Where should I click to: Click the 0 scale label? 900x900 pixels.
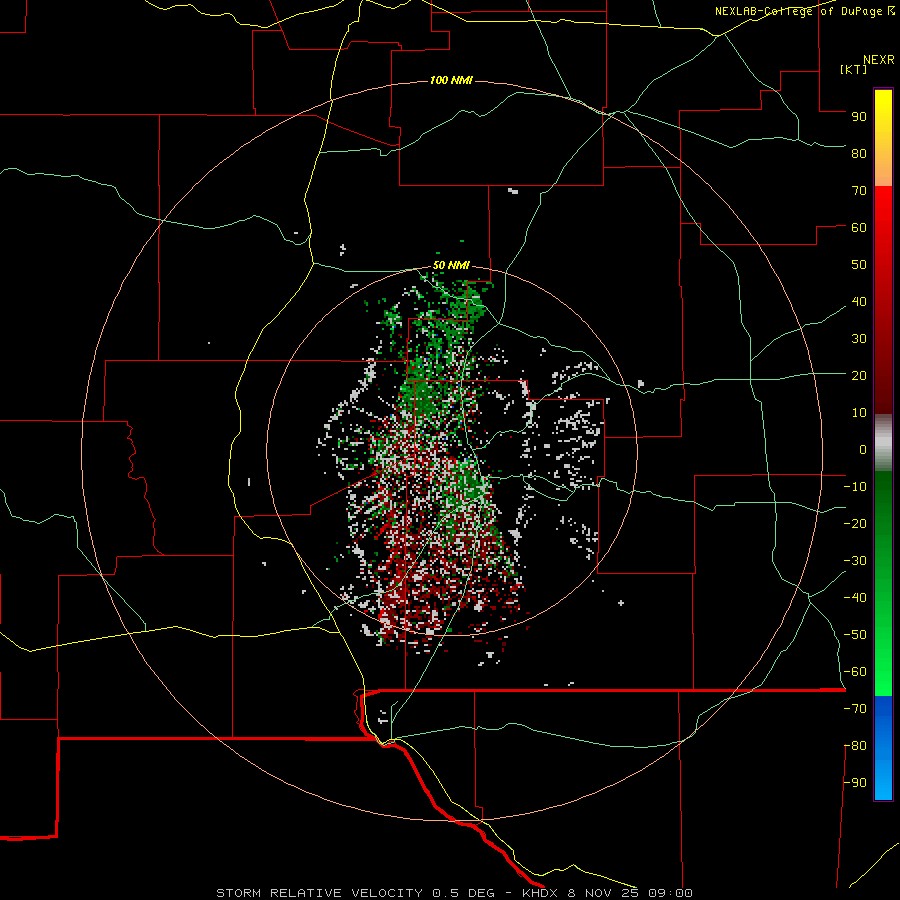(863, 449)
